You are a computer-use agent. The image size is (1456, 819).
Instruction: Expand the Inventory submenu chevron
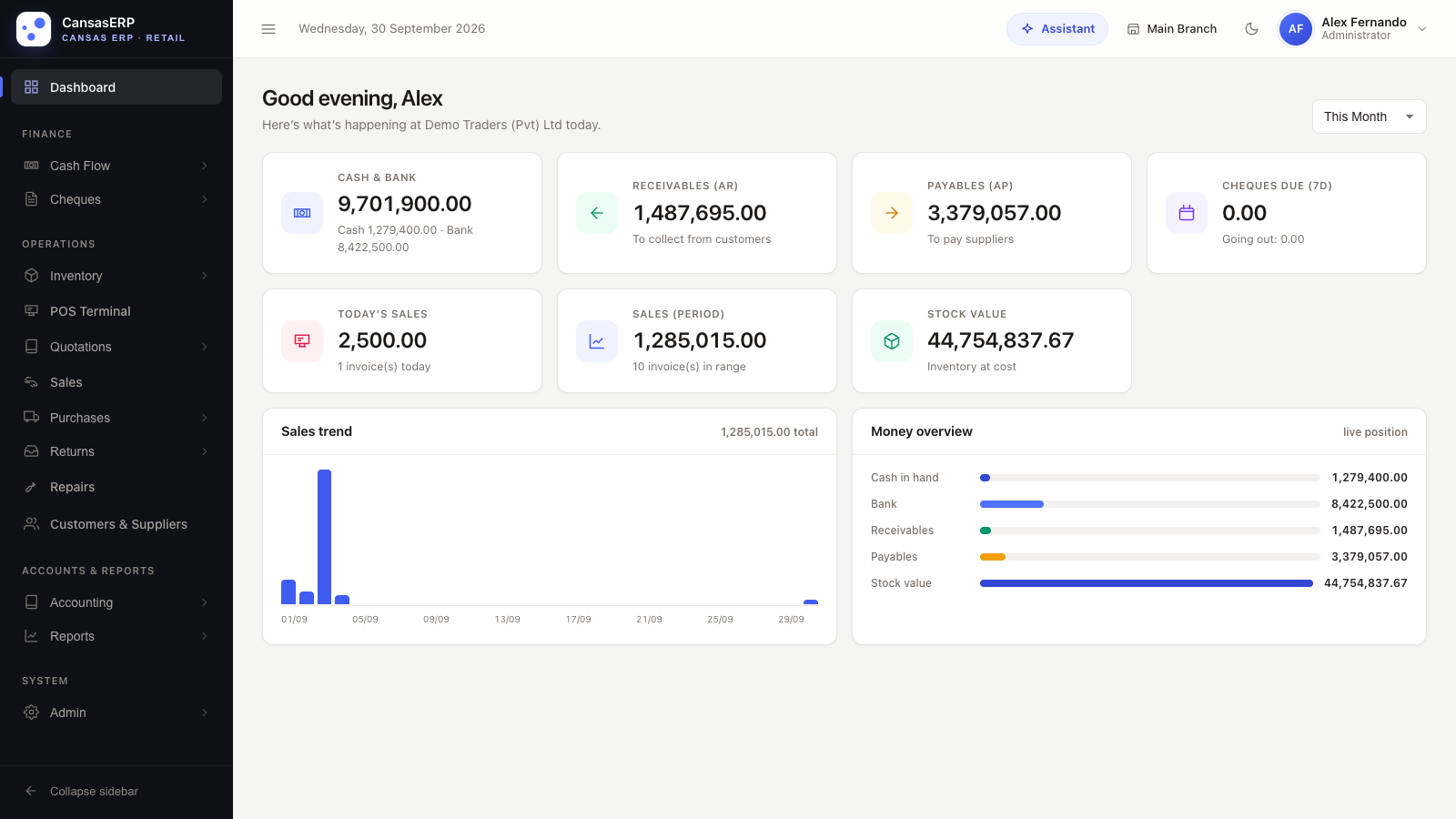click(x=205, y=276)
